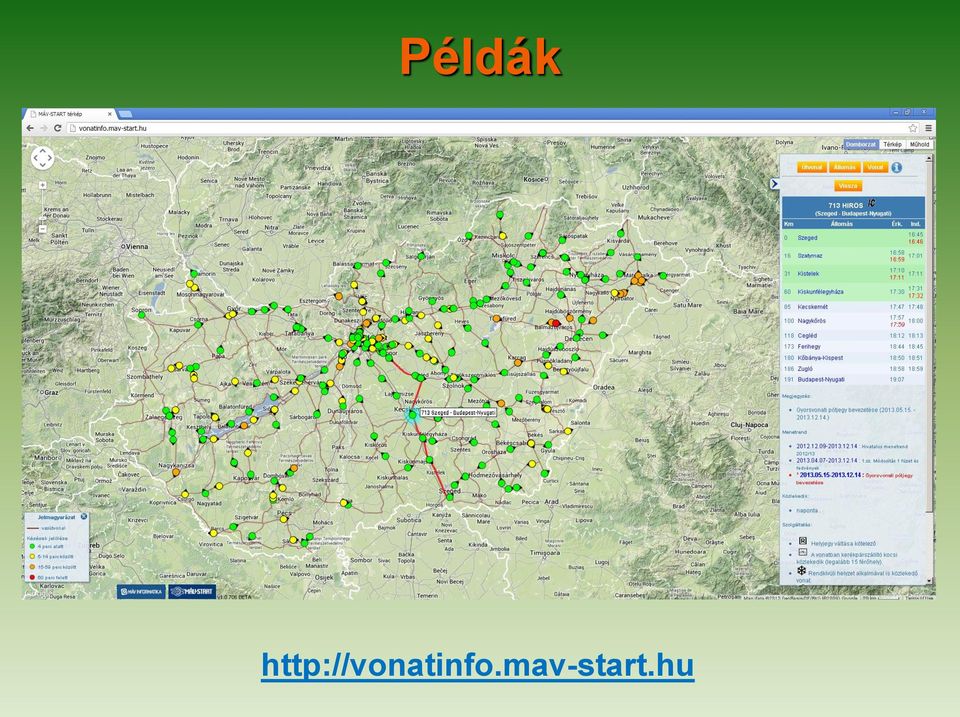Open a new browser tab

126,114
